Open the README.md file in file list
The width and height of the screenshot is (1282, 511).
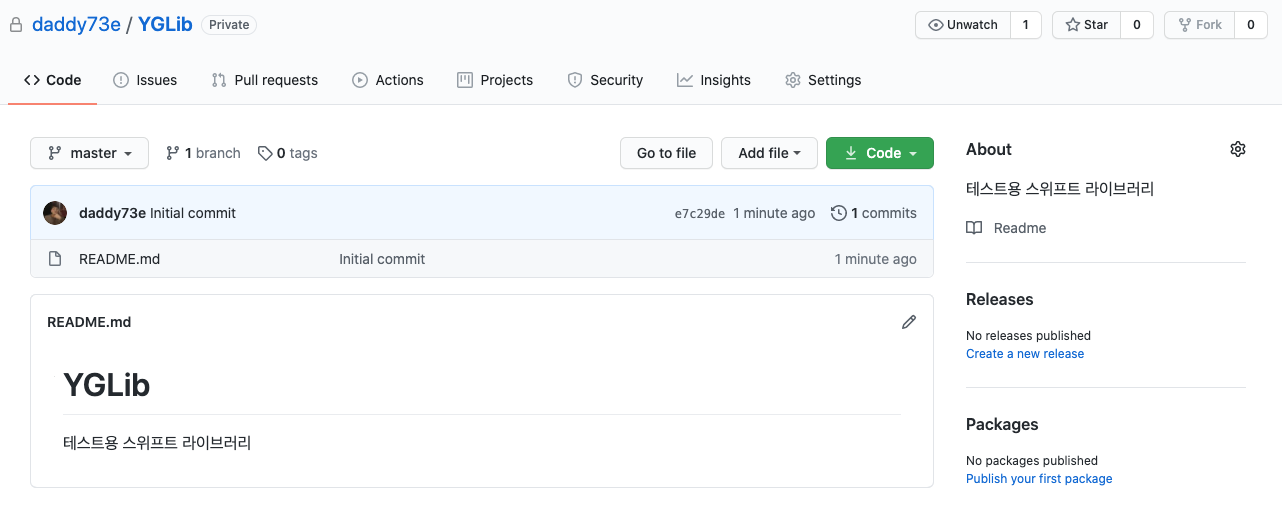click(119, 259)
